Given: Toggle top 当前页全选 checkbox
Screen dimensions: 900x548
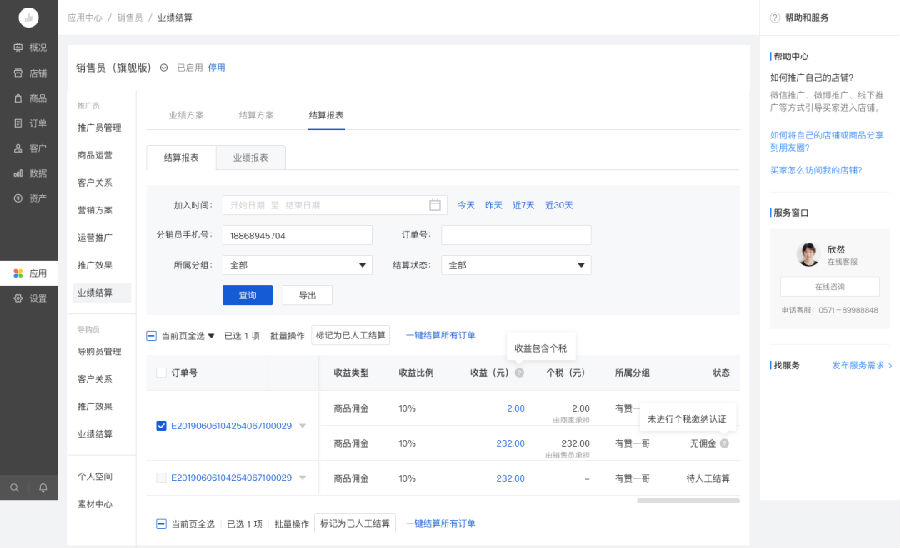Looking at the screenshot, I should tap(152, 336).
